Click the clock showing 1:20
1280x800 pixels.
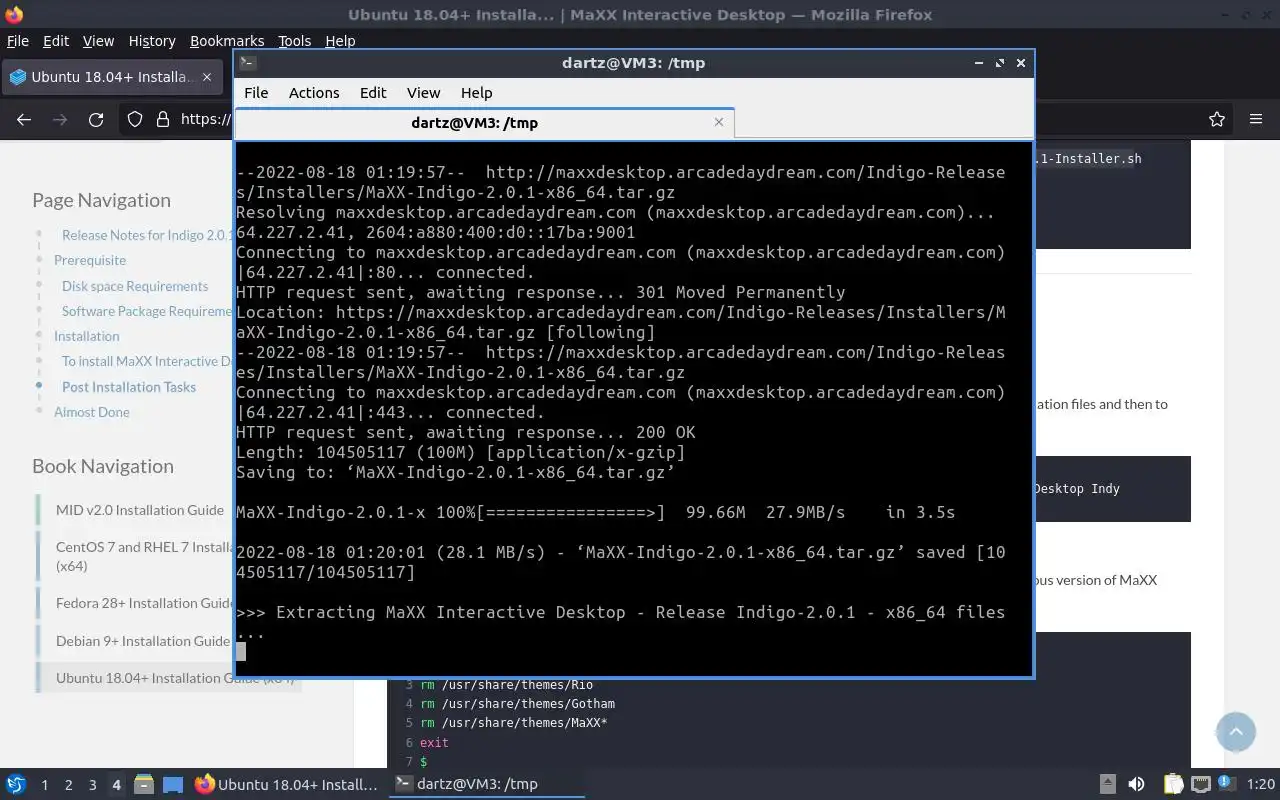point(1261,785)
